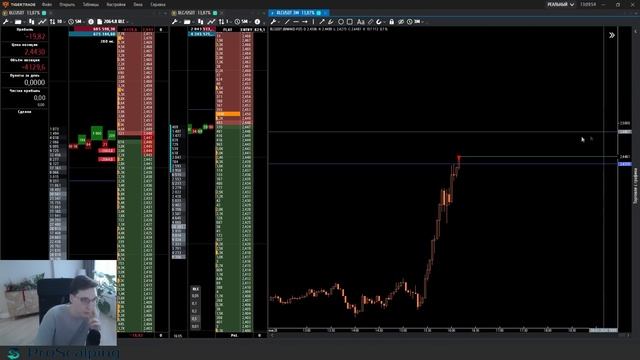Select the arrow drawing tool

point(322,22)
